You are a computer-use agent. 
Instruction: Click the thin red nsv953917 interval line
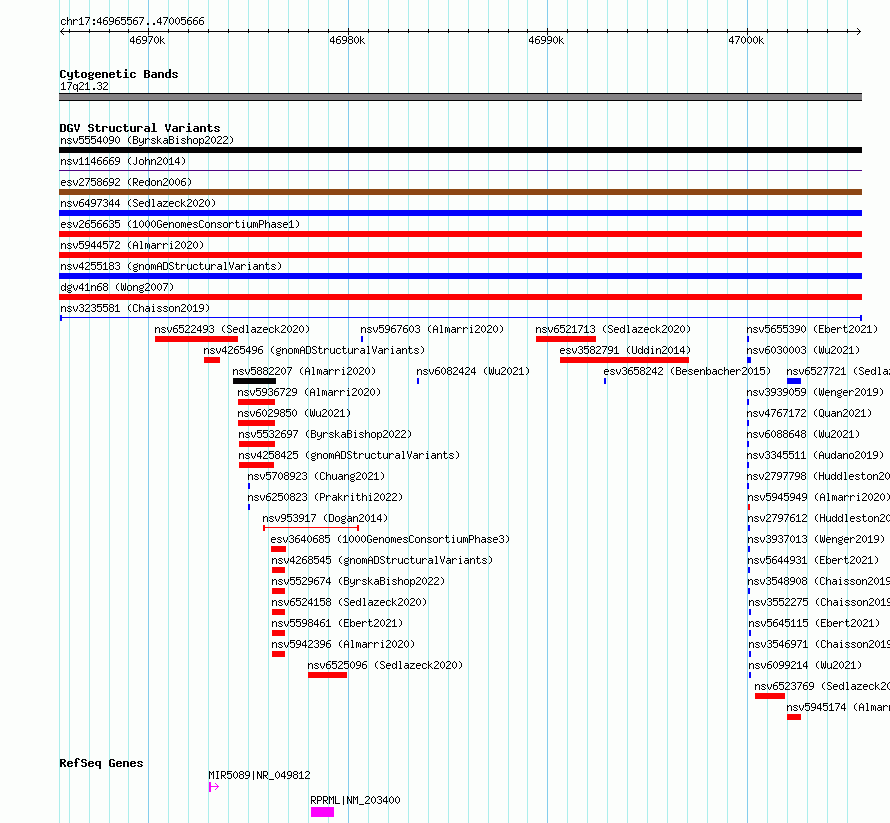point(310,528)
